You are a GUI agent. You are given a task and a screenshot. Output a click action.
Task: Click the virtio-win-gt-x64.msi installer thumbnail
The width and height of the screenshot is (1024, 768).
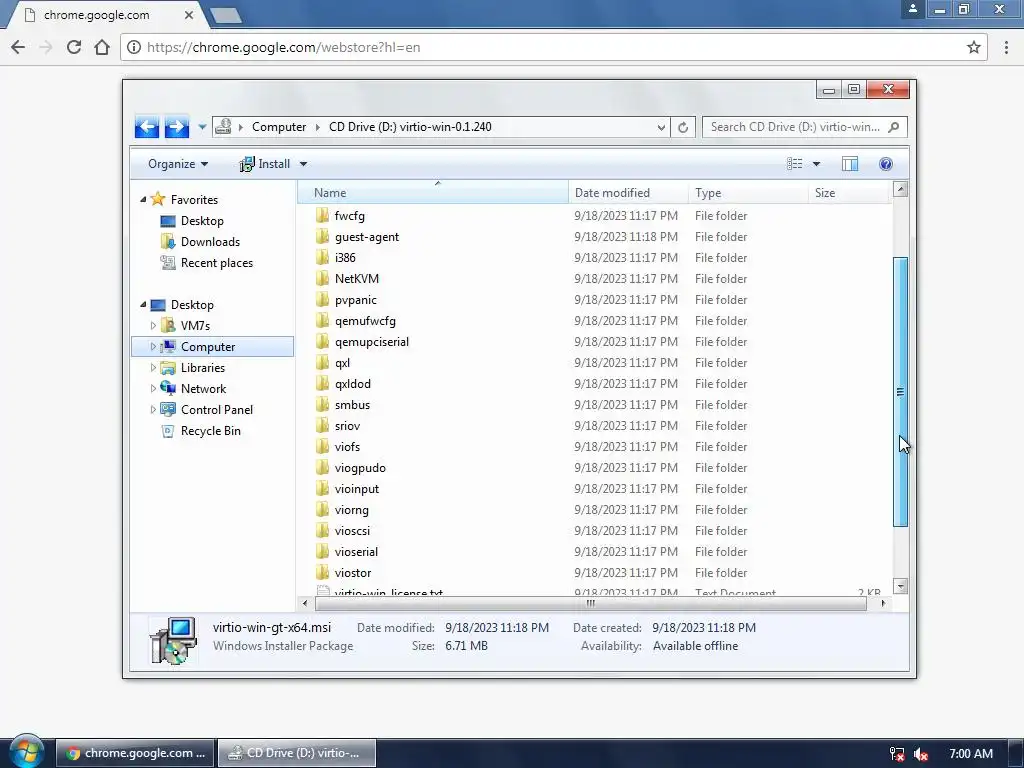pyautogui.click(x=173, y=640)
